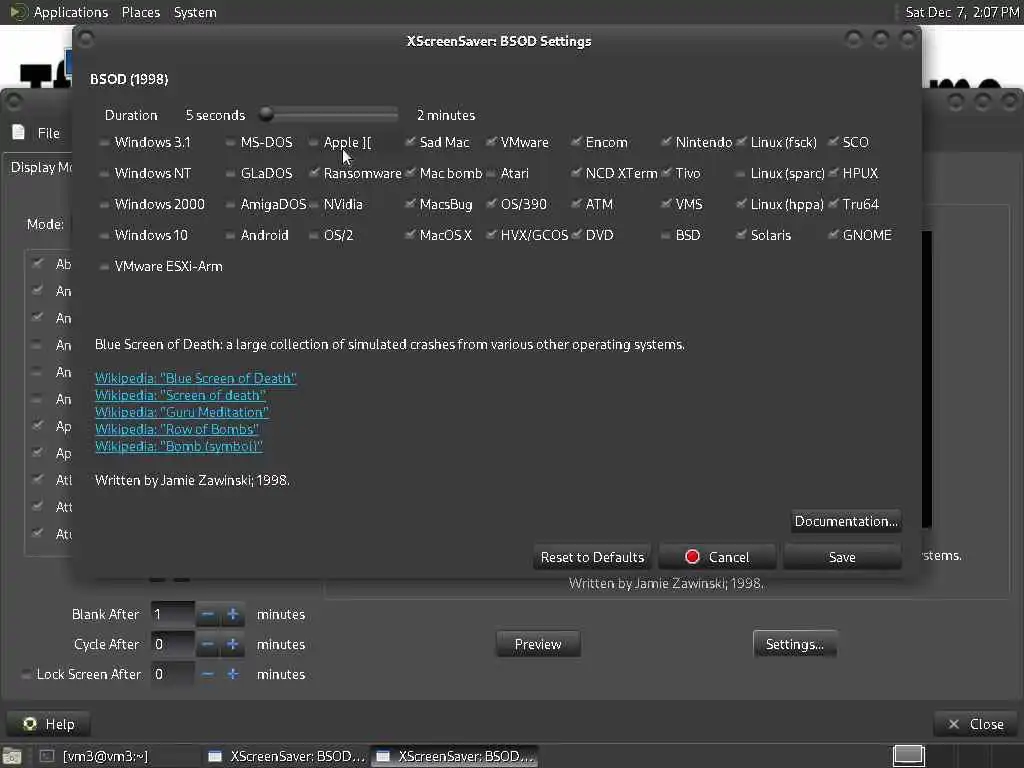Uncheck the Sad Mac option
This screenshot has height=768, width=1024.
[409, 142]
